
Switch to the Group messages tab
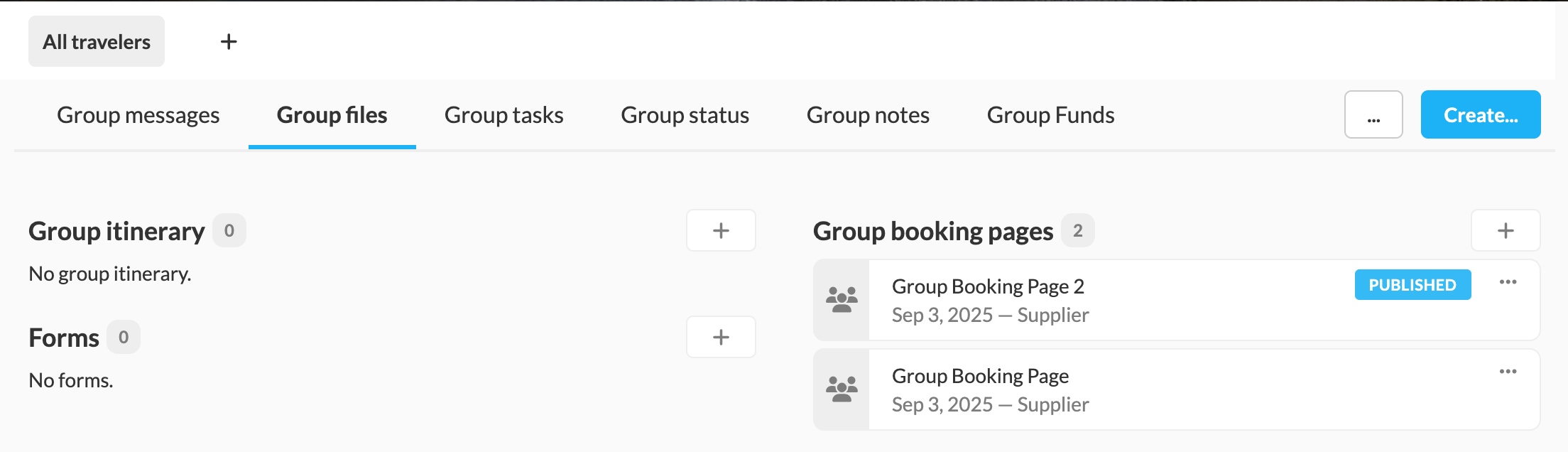(x=138, y=115)
